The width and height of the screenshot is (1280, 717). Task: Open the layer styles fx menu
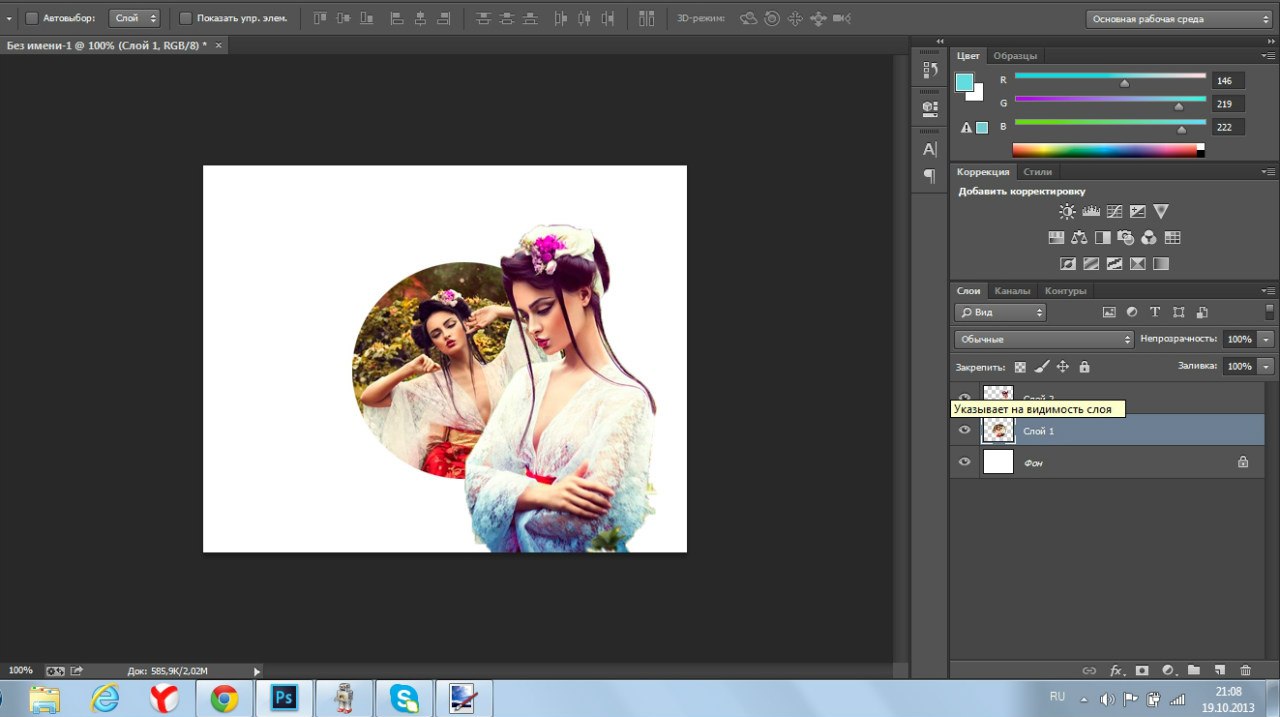(x=1116, y=670)
